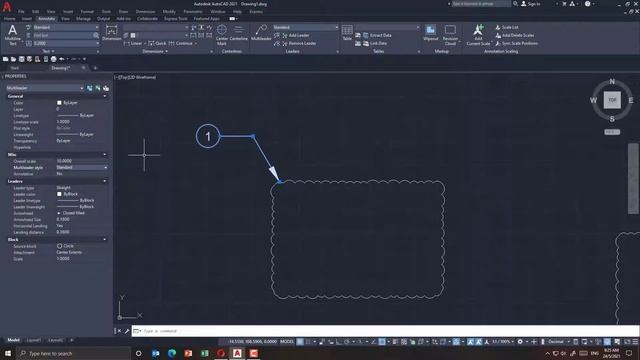Screen dimensions: 640x360
Task: Open the Output ribbon tab
Action: pyautogui.click(x=103, y=19)
